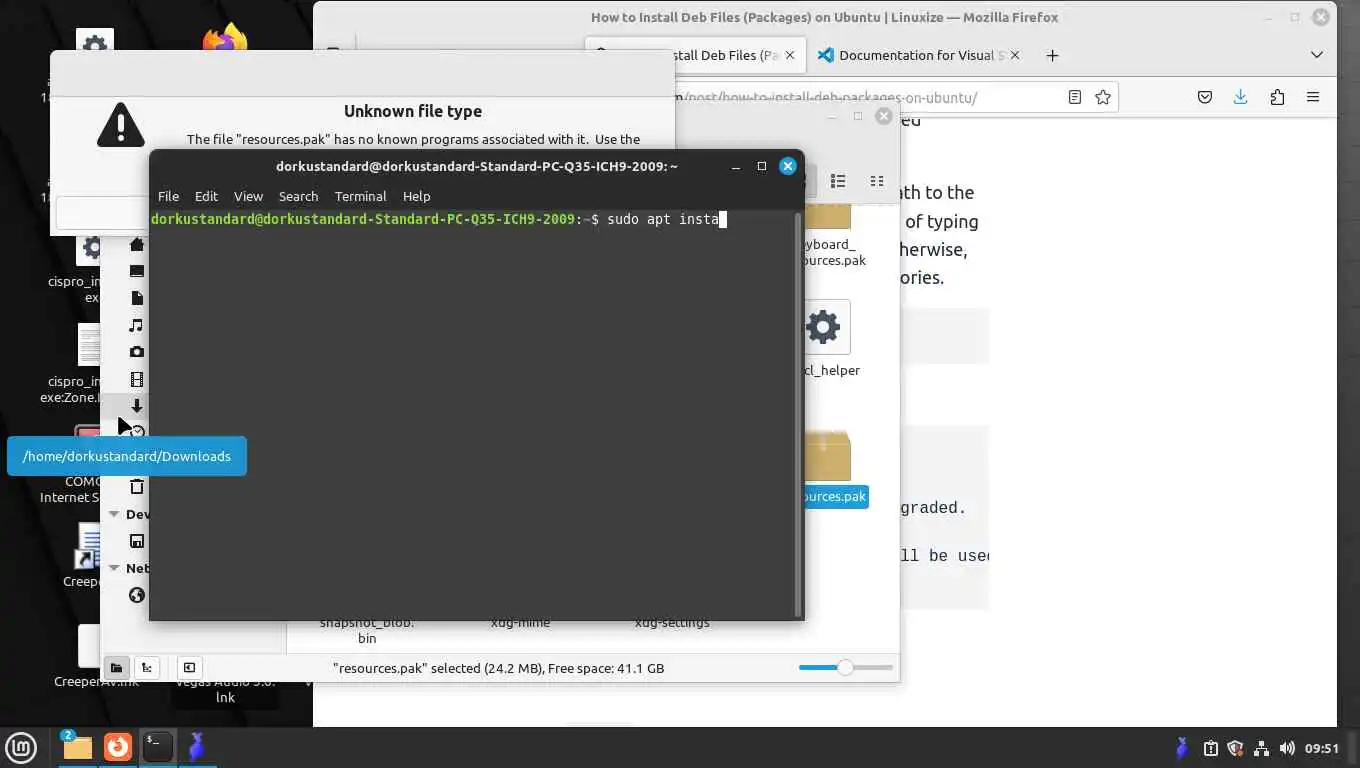Viewport: 1360px width, 768px height.
Task: Click the terminal vertical scrollbar
Action: [797, 414]
